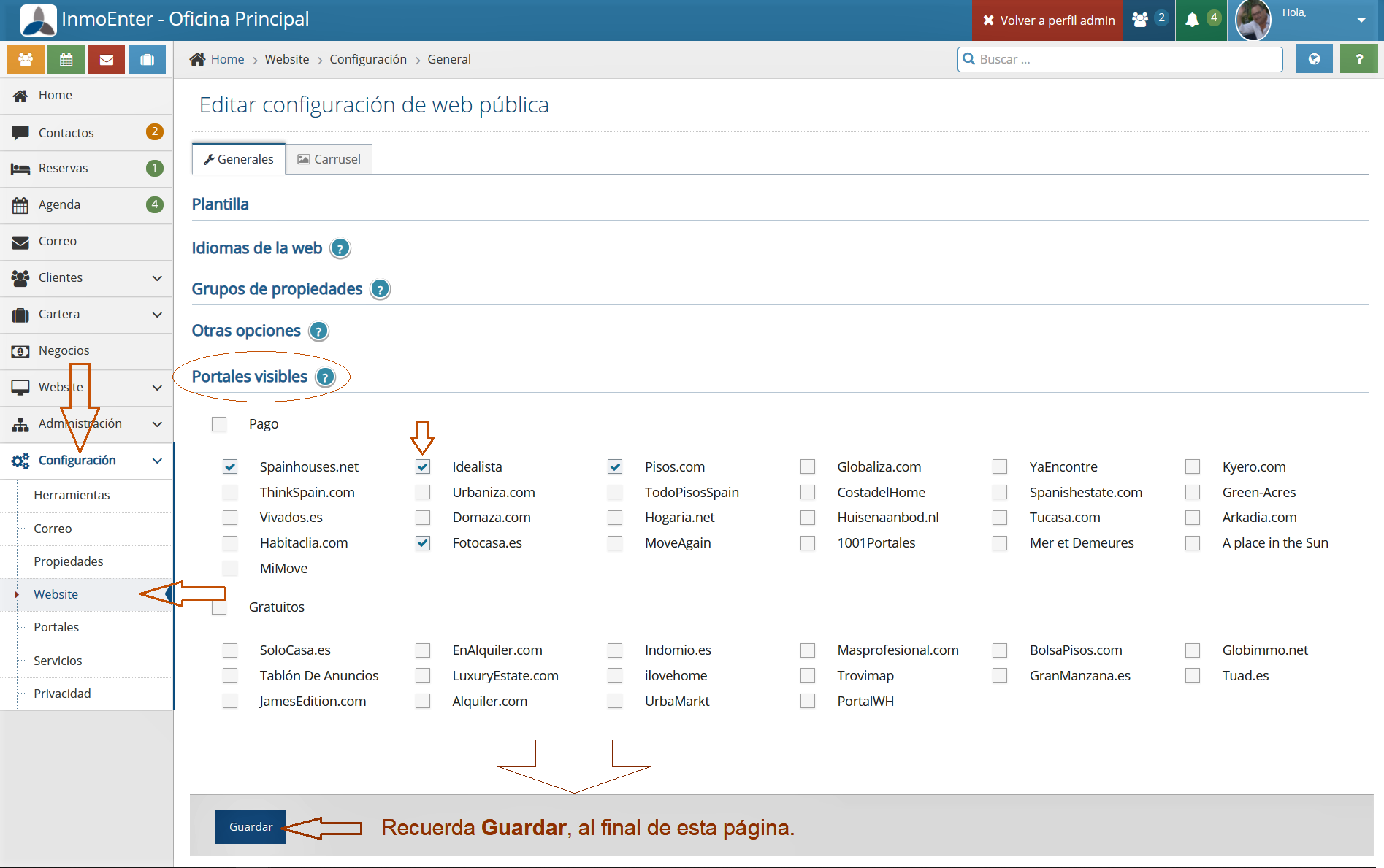Check the SoloCasa.es checkbox

[x=230, y=650]
